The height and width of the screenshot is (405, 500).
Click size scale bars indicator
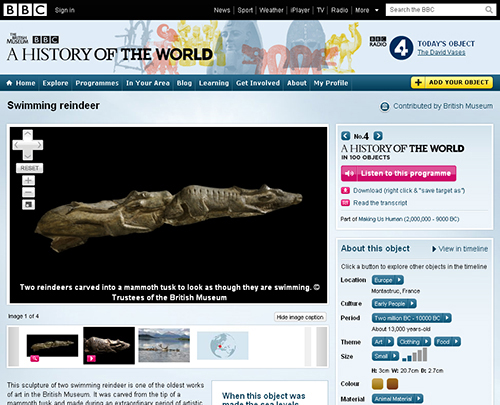tap(415, 355)
